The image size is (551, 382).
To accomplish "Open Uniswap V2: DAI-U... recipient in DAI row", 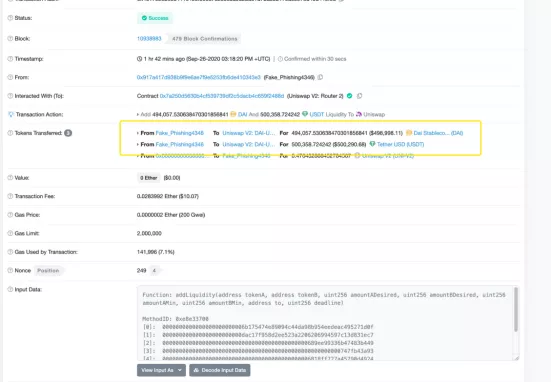I will pos(248,133).
